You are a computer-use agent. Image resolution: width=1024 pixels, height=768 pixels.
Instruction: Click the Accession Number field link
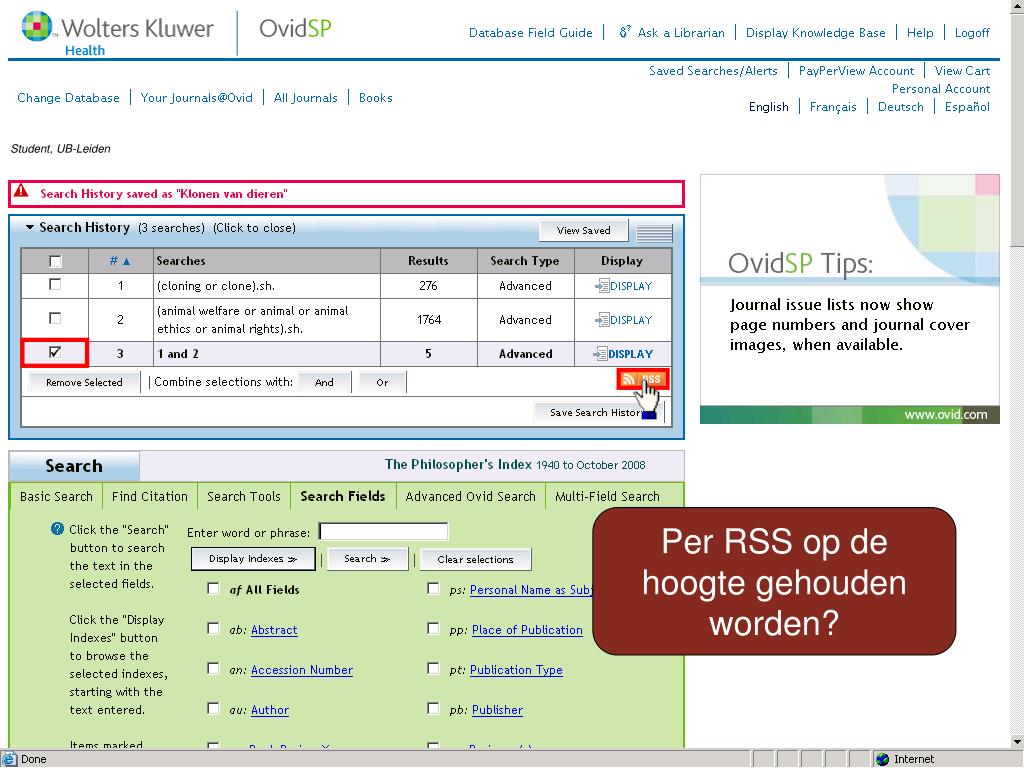[x=302, y=670]
